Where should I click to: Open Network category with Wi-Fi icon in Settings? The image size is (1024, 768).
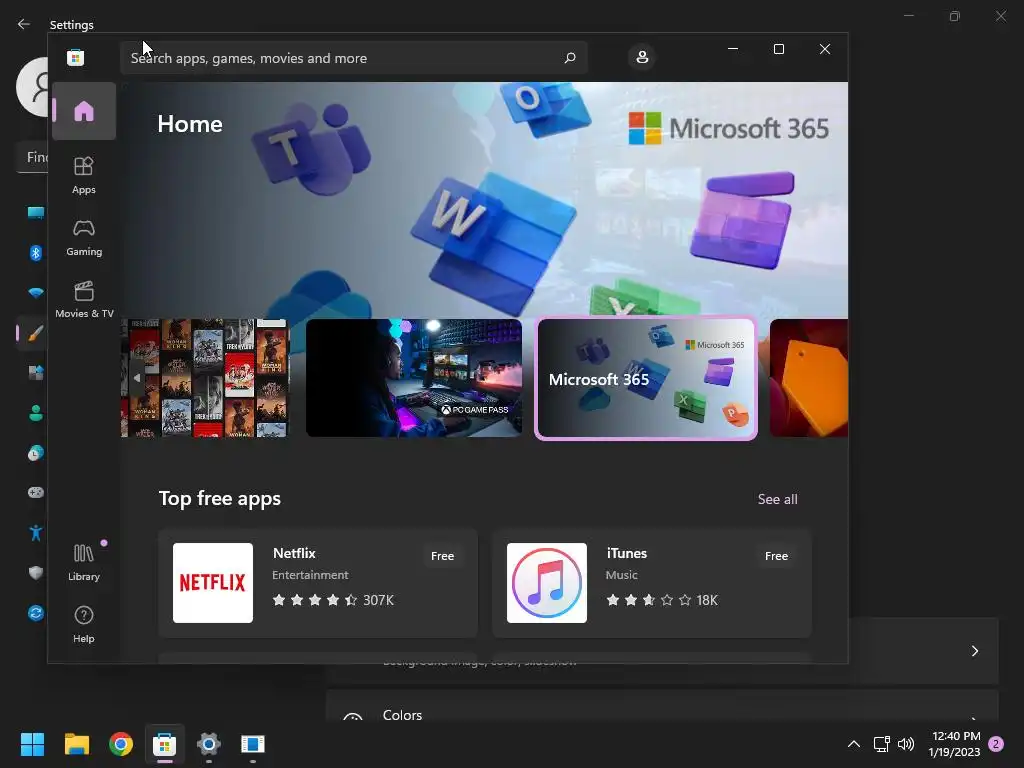coord(36,293)
